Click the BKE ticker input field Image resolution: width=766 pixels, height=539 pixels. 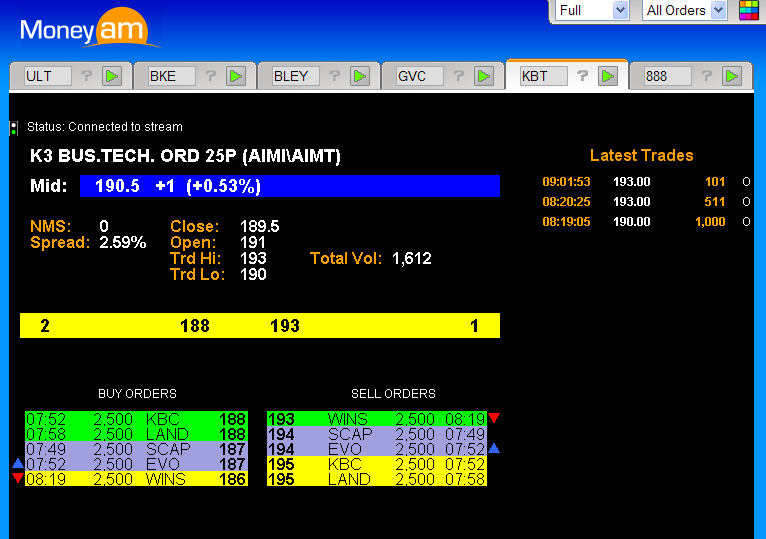pyautogui.click(x=172, y=76)
